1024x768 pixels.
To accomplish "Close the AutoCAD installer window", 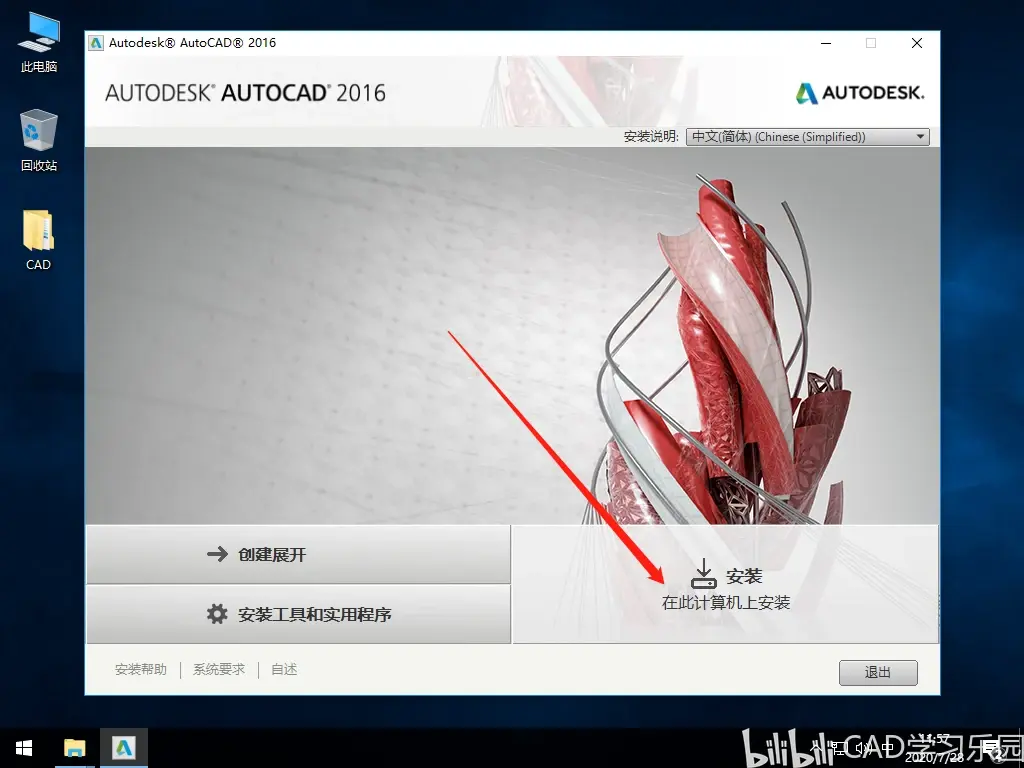I will click(917, 43).
